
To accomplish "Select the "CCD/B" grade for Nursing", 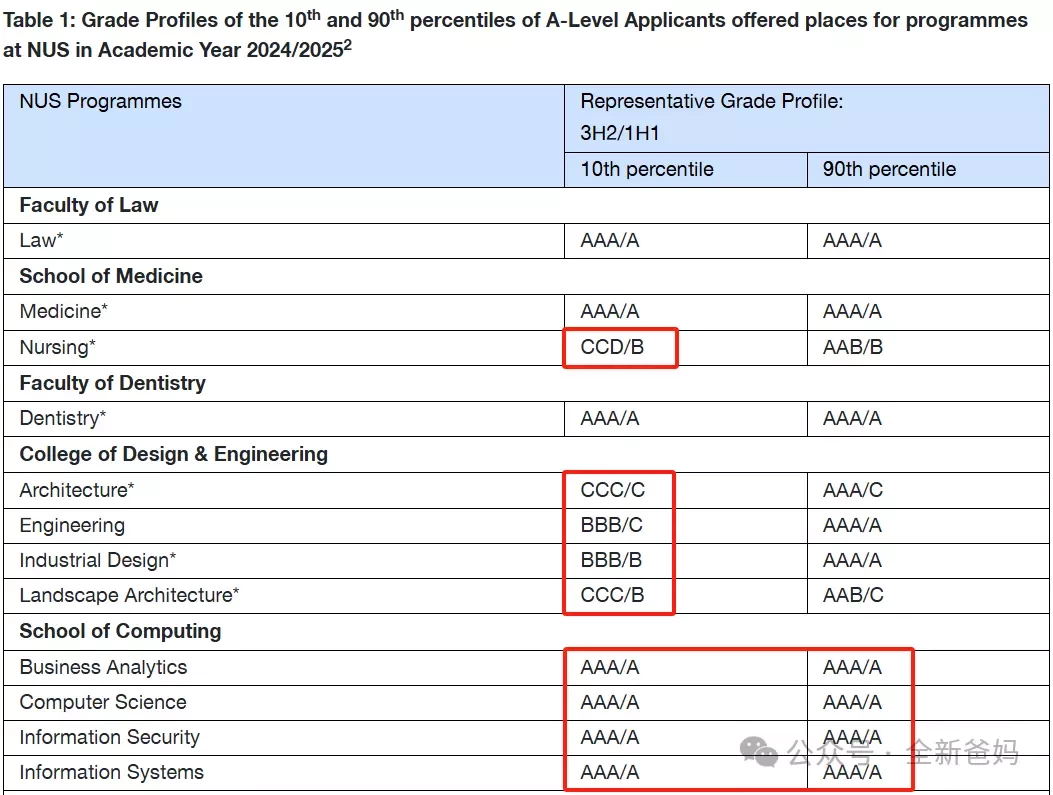I will point(612,347).
